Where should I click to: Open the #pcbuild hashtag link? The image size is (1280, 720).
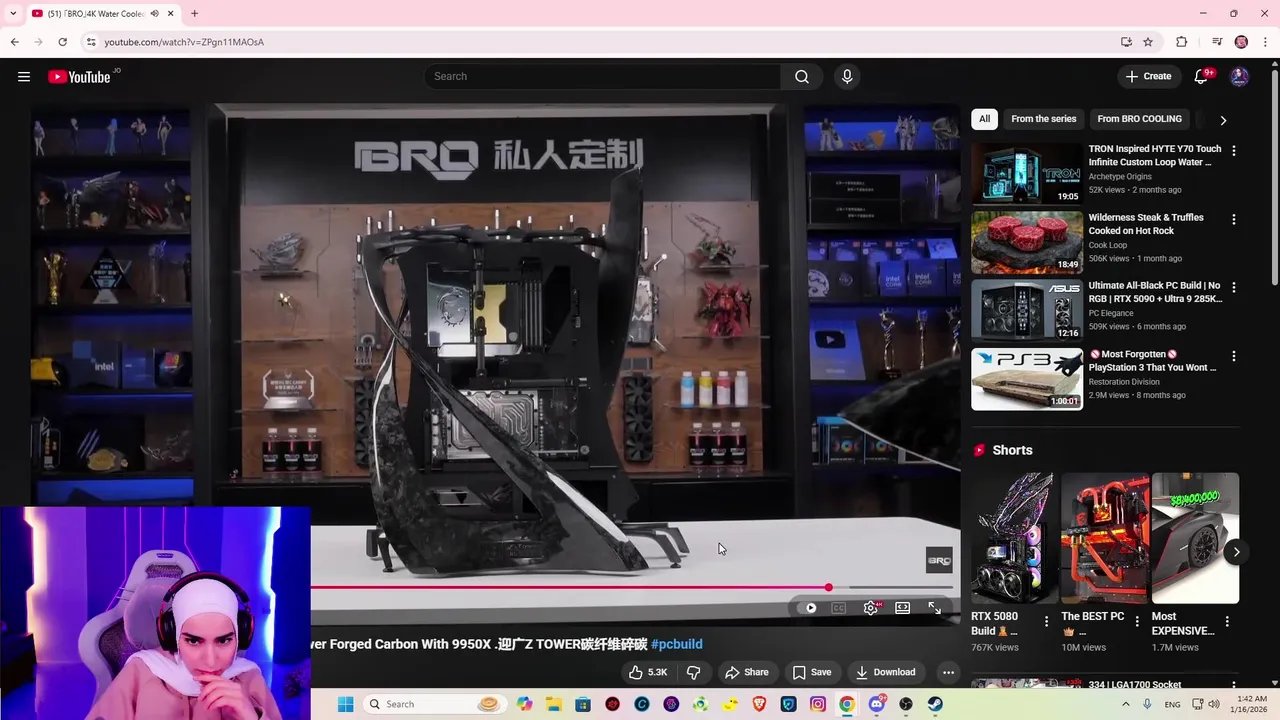click(677, 644)
